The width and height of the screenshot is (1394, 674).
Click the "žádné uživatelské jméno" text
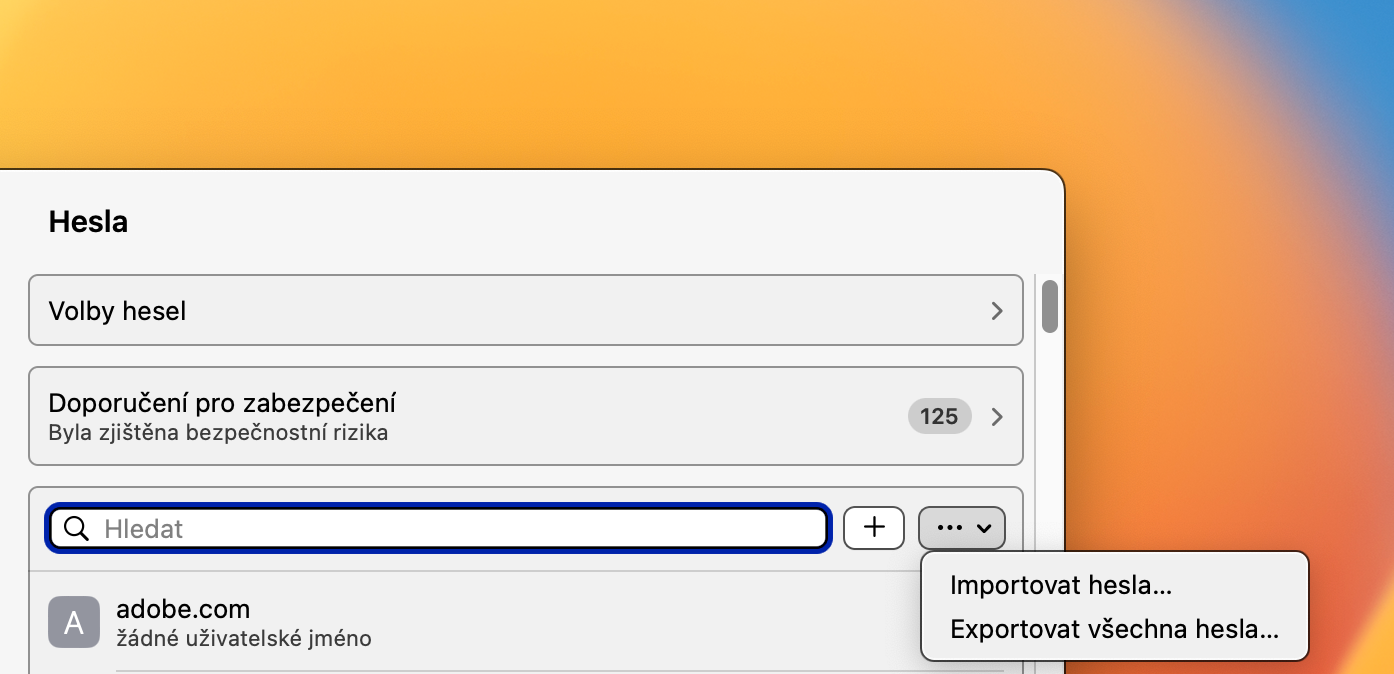click(244, 638)
